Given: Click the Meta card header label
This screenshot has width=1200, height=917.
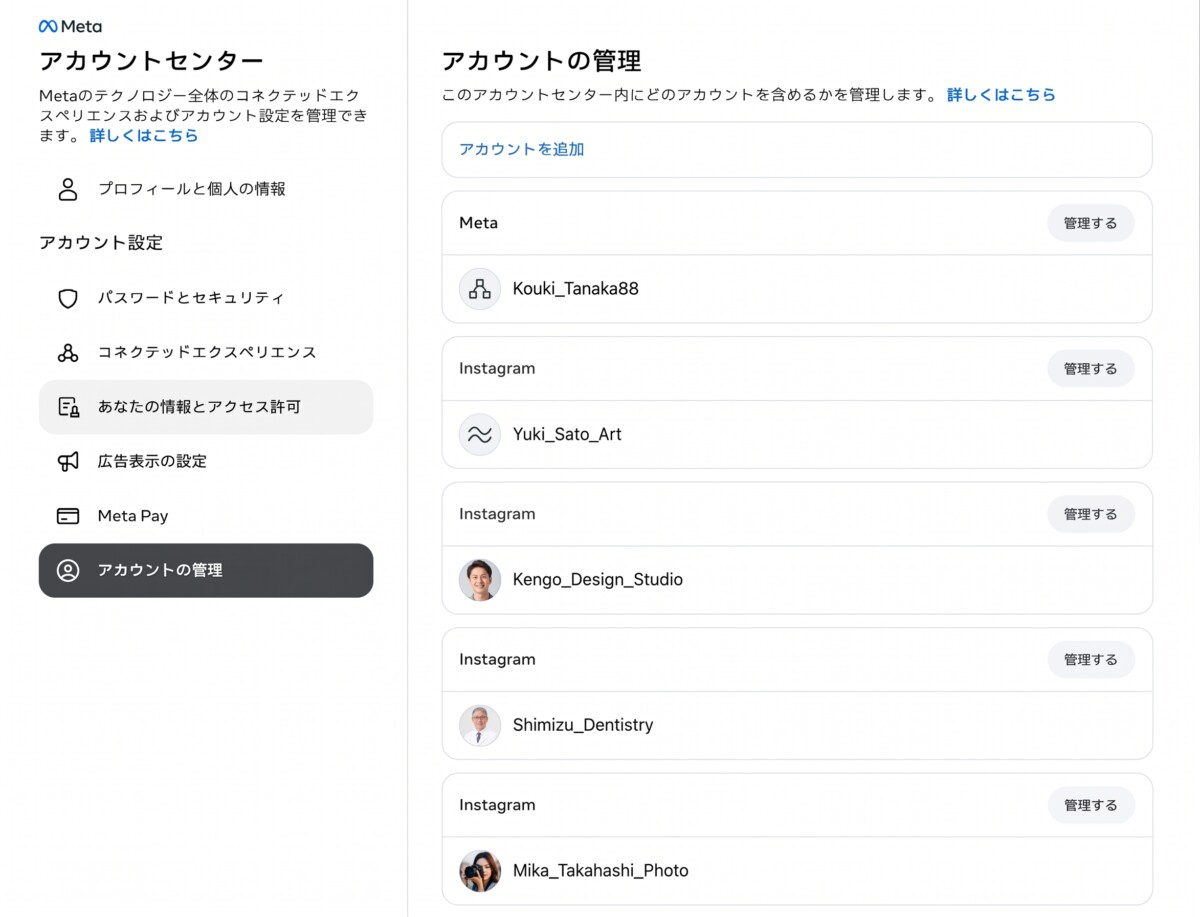Looking at the screenshot, I should click(478, 223).
